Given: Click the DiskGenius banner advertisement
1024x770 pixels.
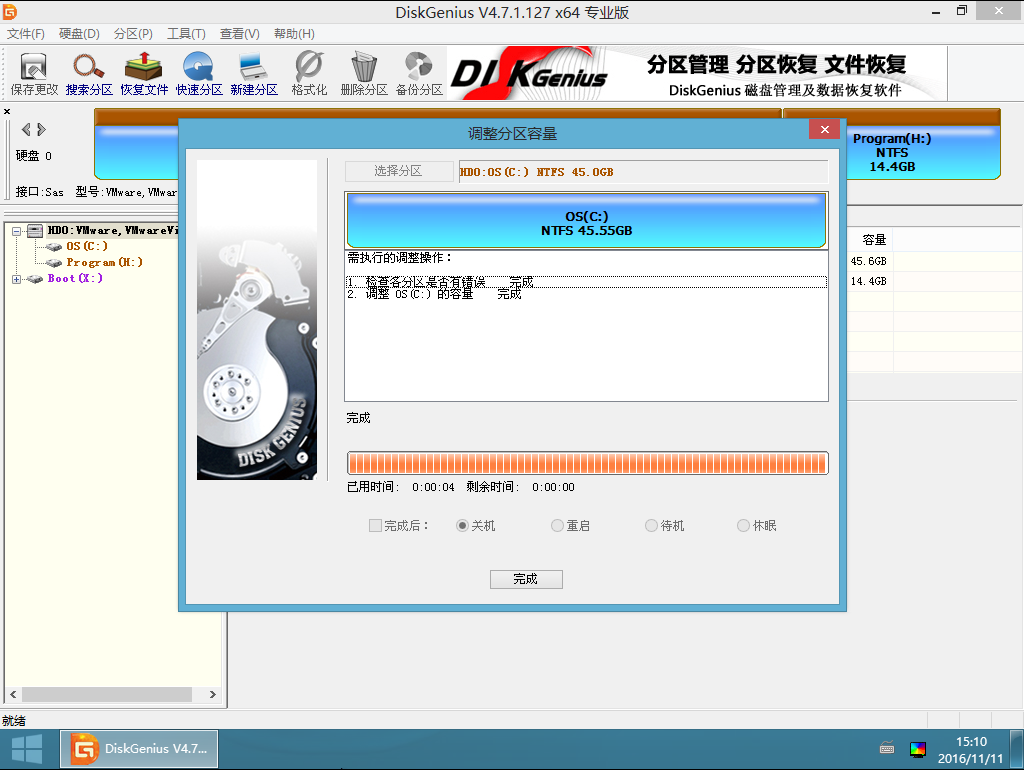Looking at the screenshot, I should click(697, 73).
